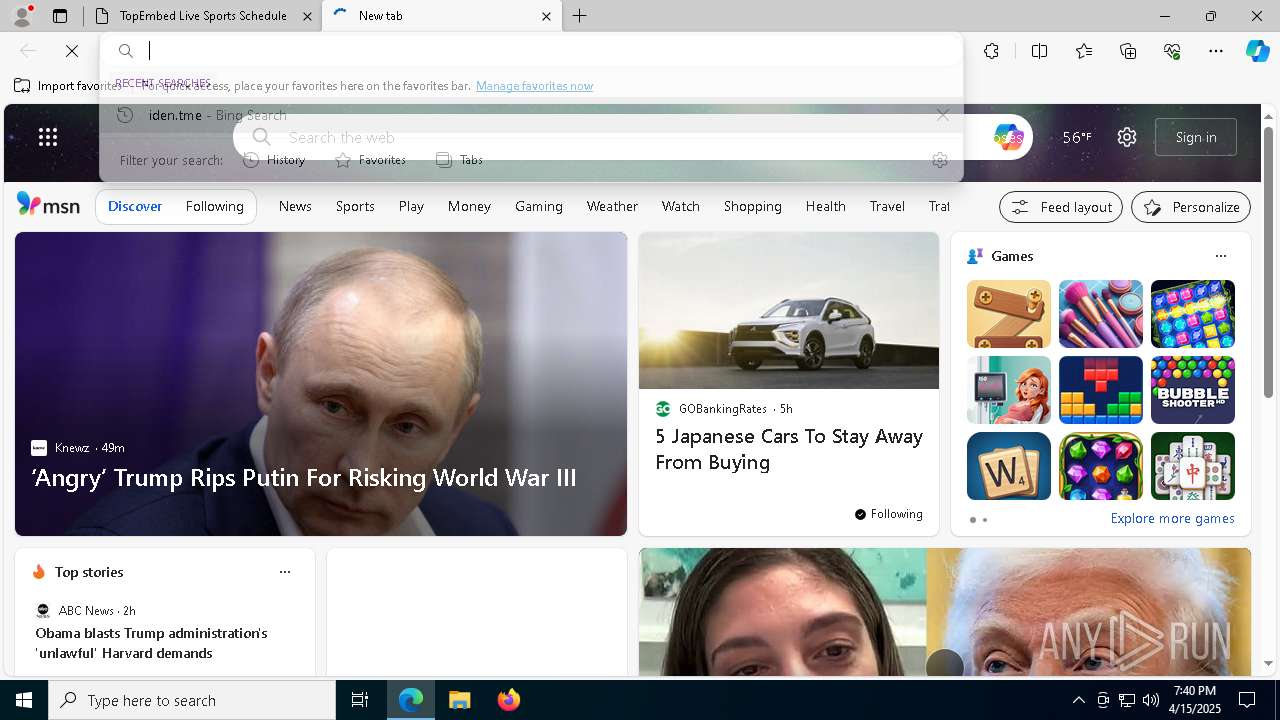View the 56°F weather widget
Image resolution: width=1280 pixels, height=720 pixels.
click(x=1077, y=137)
